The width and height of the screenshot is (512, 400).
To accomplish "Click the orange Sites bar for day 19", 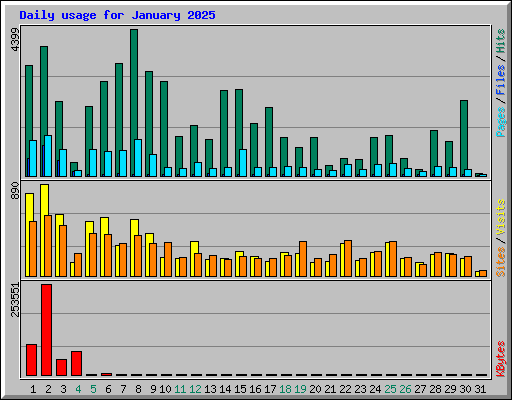I will pos(303,259).
